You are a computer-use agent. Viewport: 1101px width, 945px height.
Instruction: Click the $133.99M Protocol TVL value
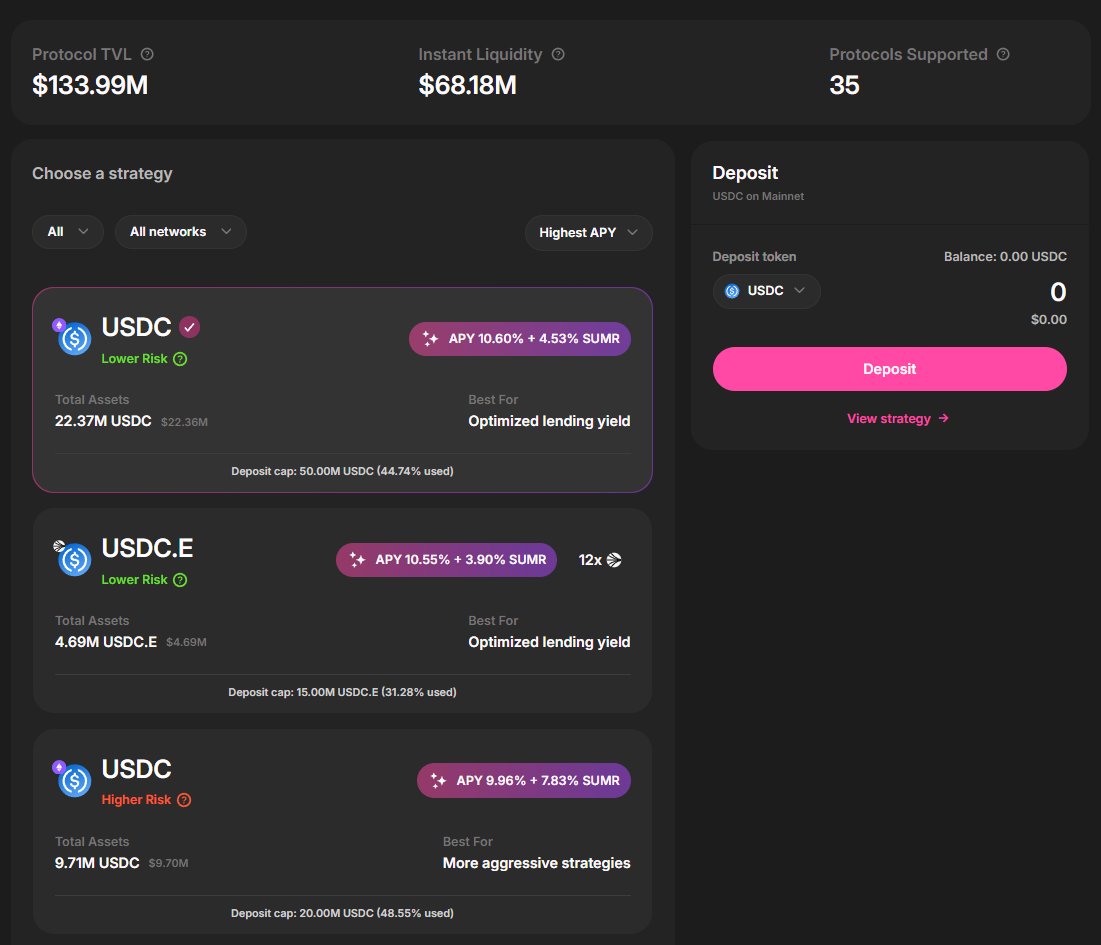[90, 86]
